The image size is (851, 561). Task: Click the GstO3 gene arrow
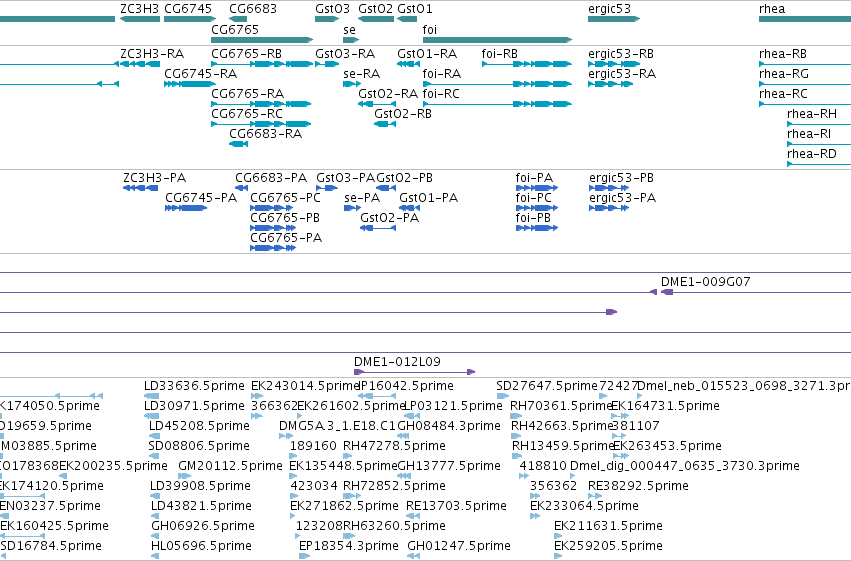coord(327,19)
